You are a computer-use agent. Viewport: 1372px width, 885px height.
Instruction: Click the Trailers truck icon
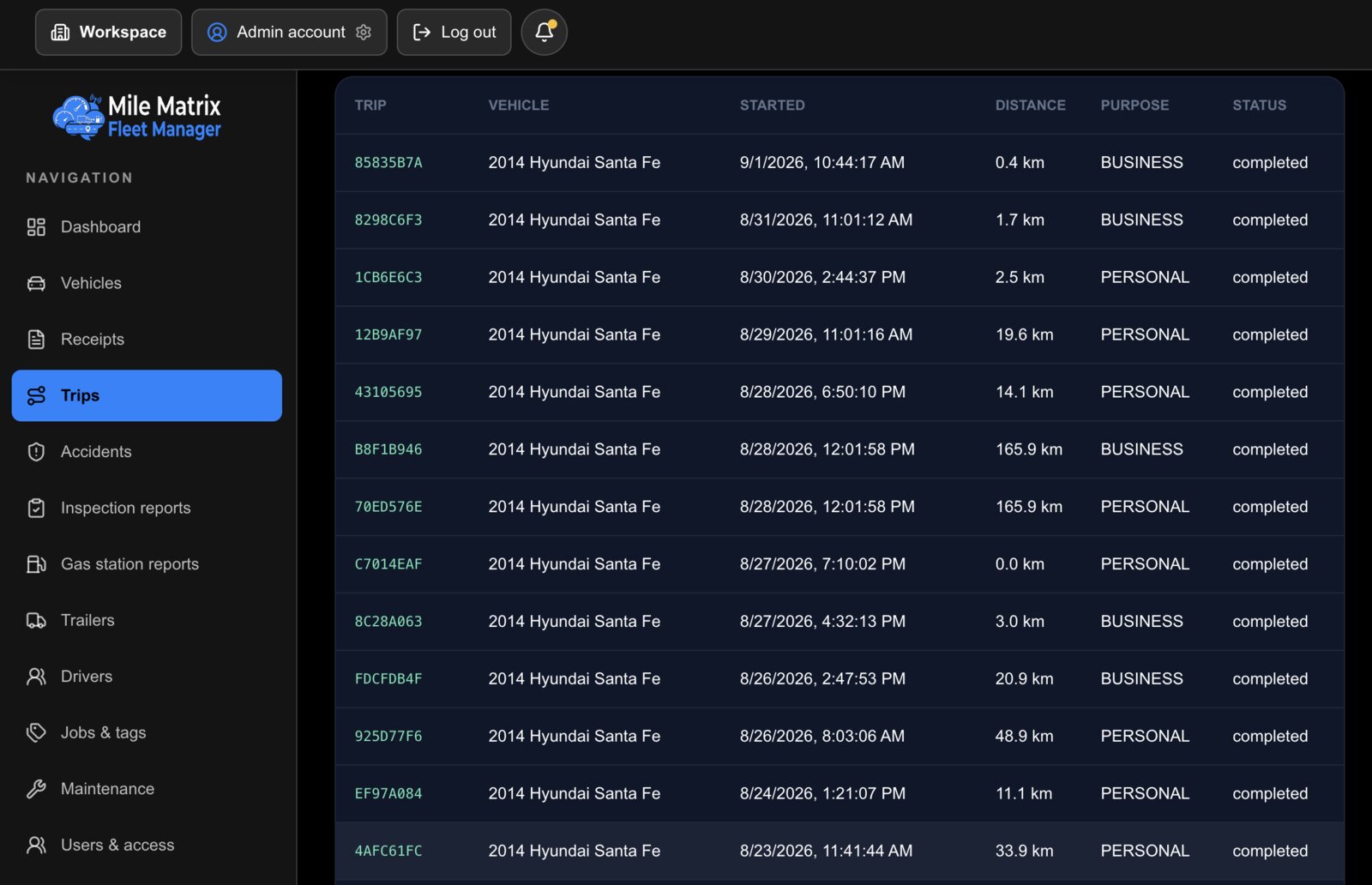(36, 620)
